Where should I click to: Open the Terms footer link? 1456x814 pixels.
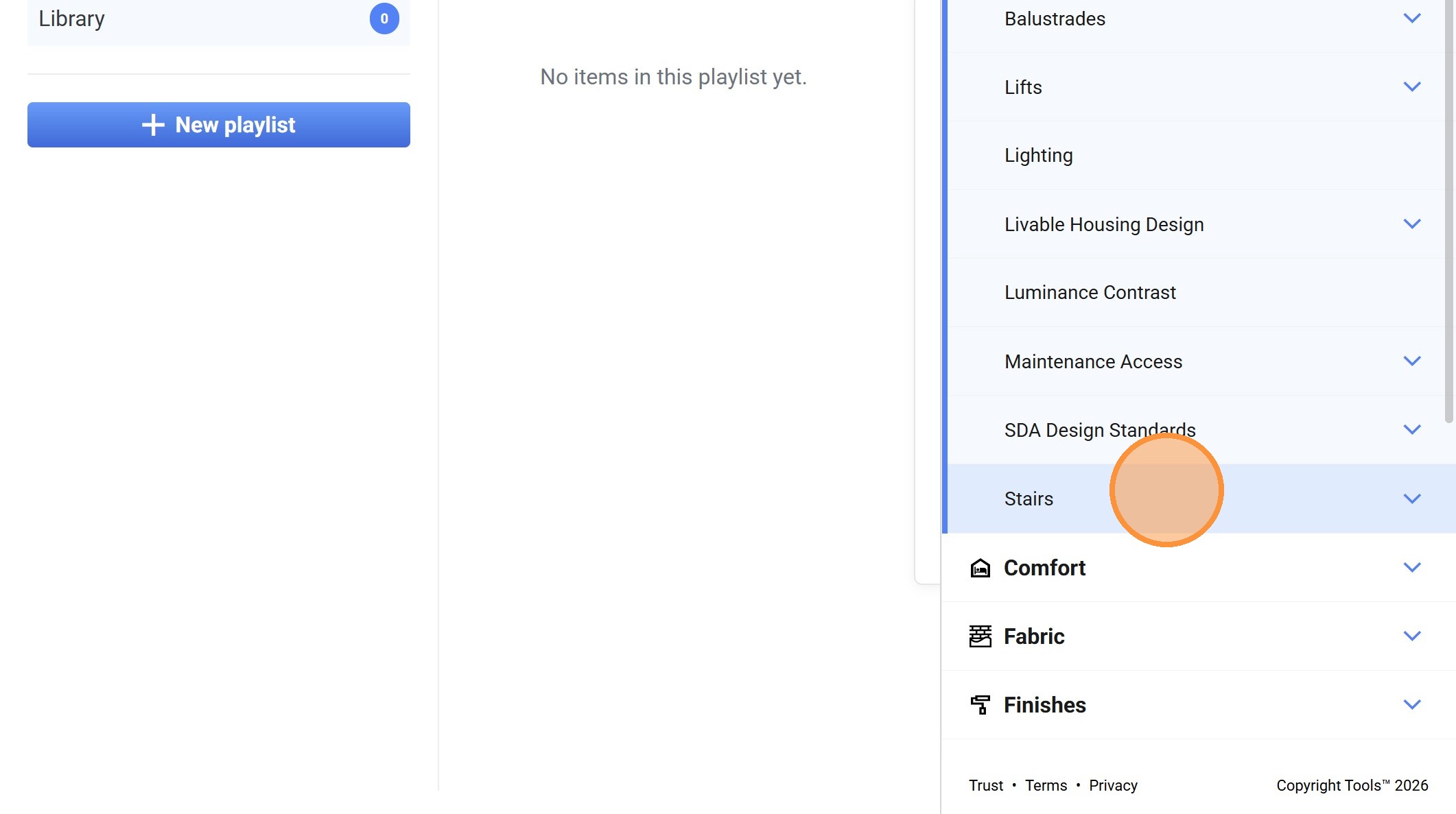pyautogui.click(x=1046, y=785)
